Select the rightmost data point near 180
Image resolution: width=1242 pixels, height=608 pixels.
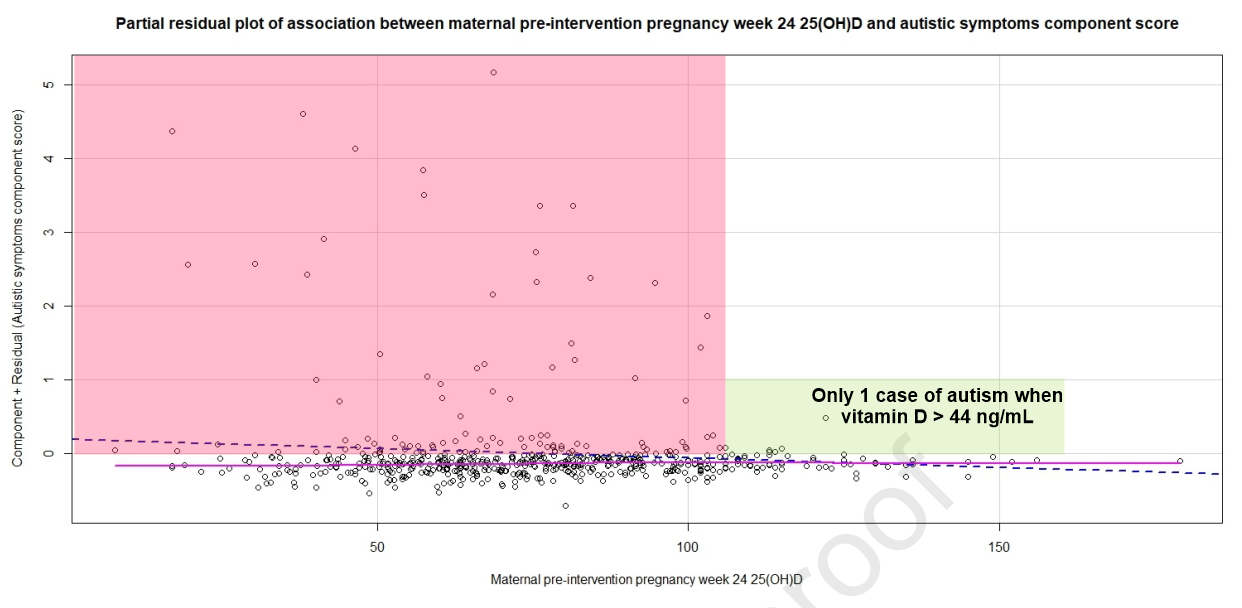coord(1180,461)
